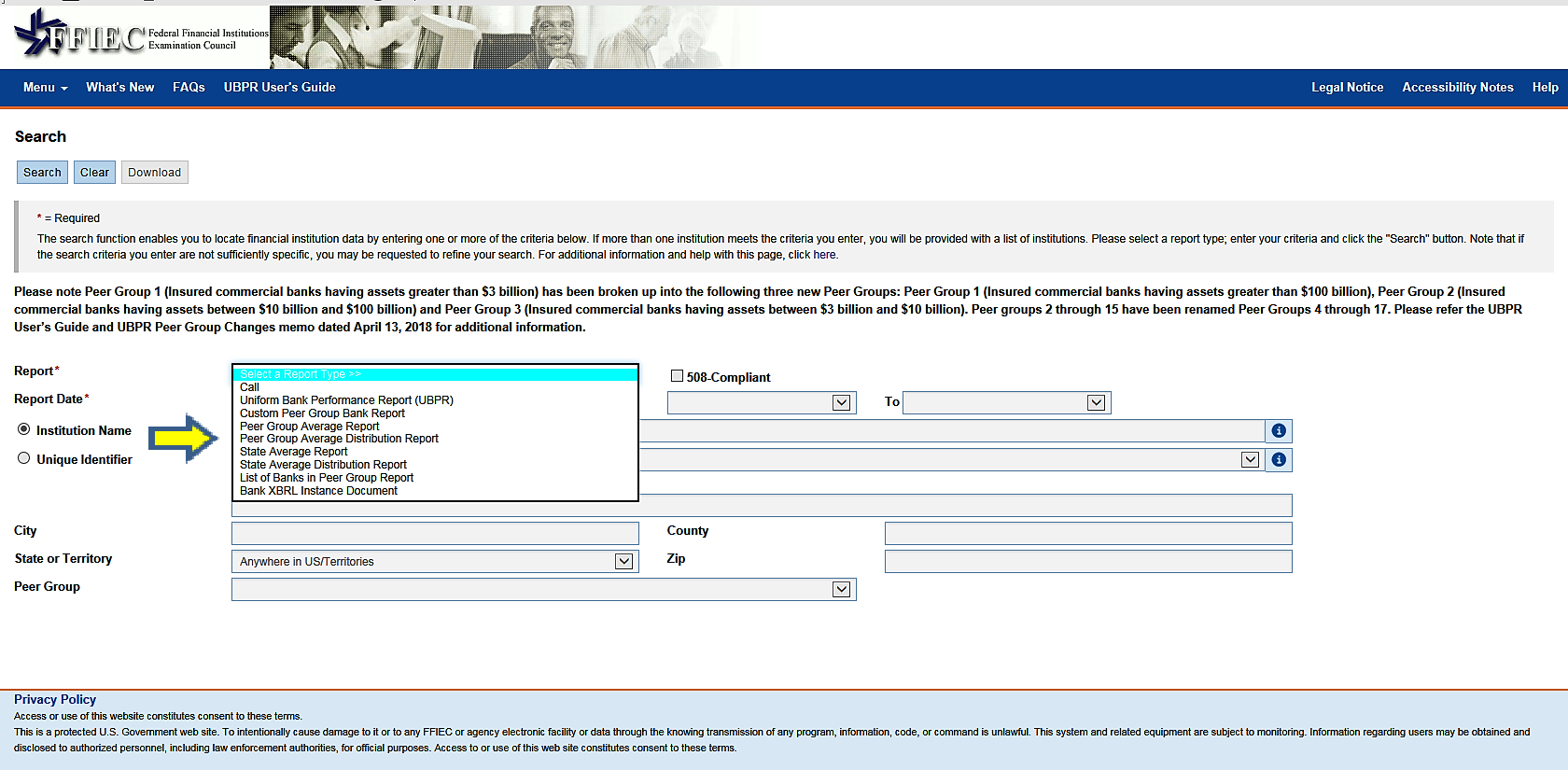Image resolution: width=1568 pixels, height=770 pixels.
Task: Click the yellow arrow pointing at report list
Action: pyautogui.click(x=186, y=438)
